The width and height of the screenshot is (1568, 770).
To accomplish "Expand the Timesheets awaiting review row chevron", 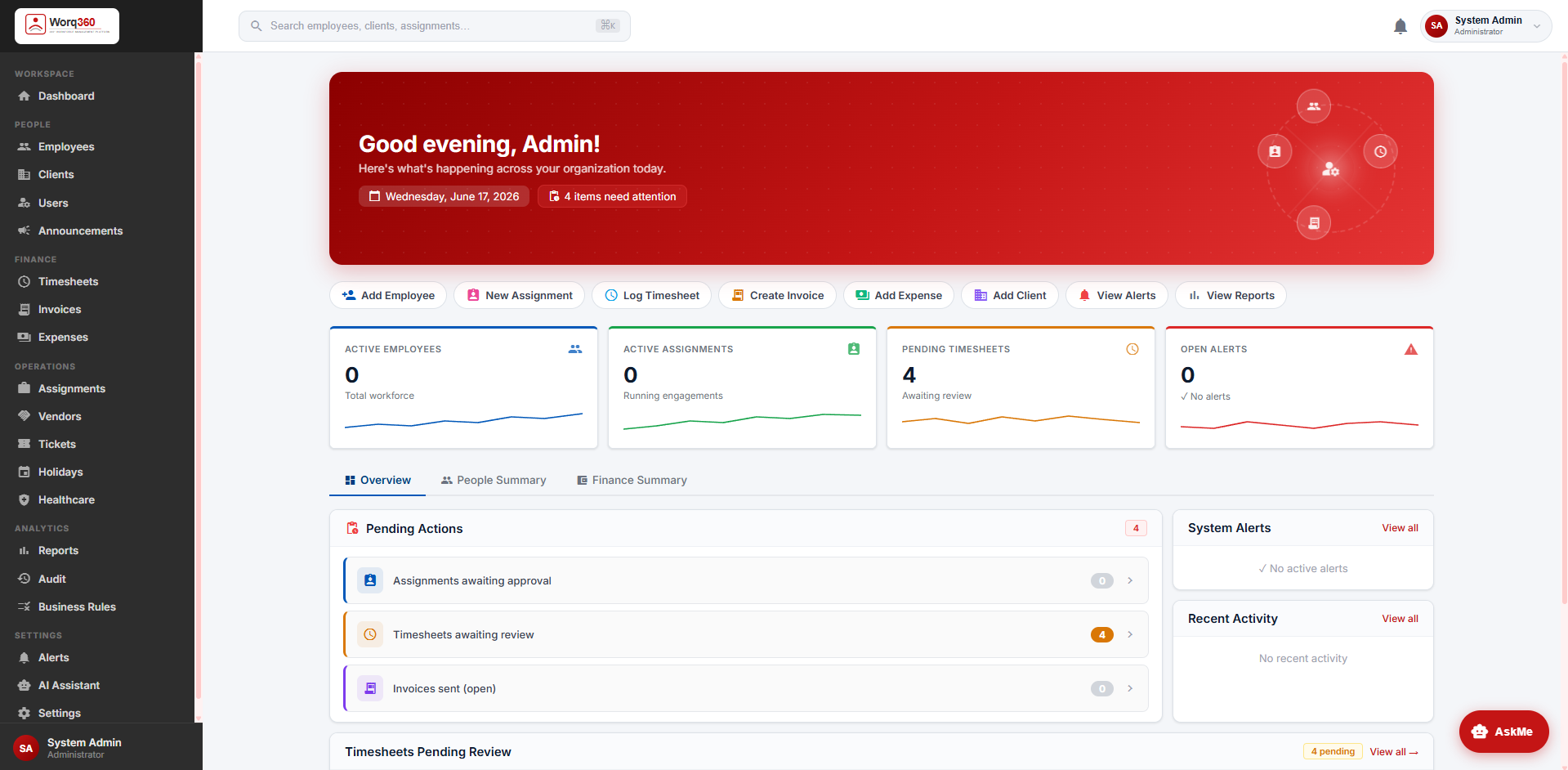I will [x=1130, y=635].
